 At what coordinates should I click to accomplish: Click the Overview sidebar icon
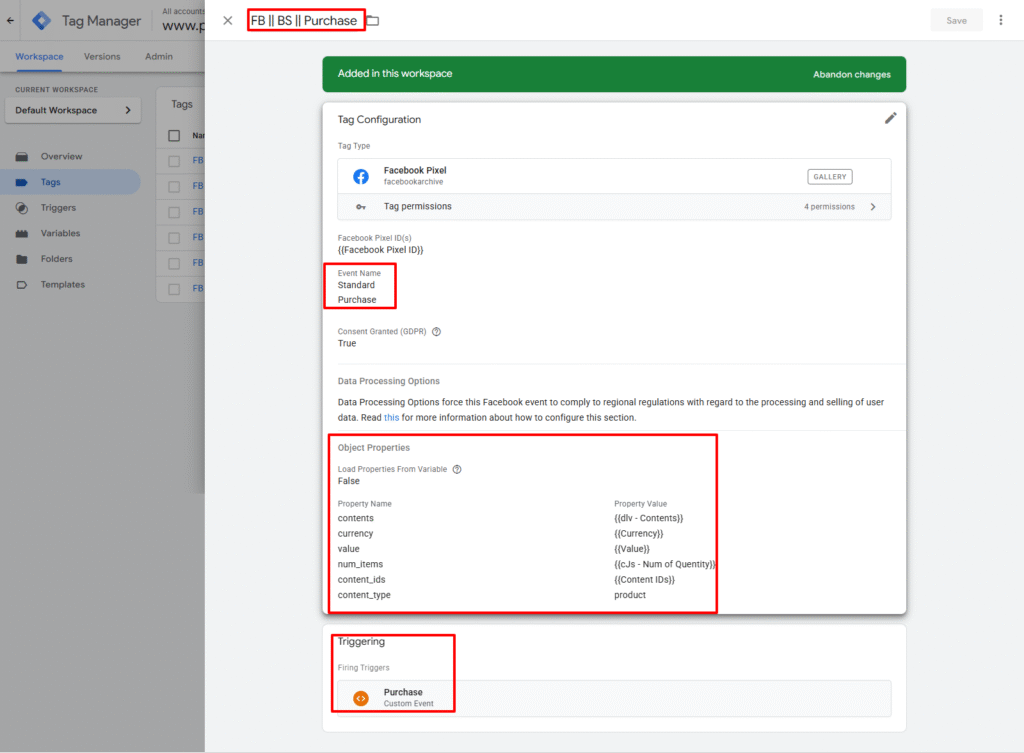pos(22,157)
